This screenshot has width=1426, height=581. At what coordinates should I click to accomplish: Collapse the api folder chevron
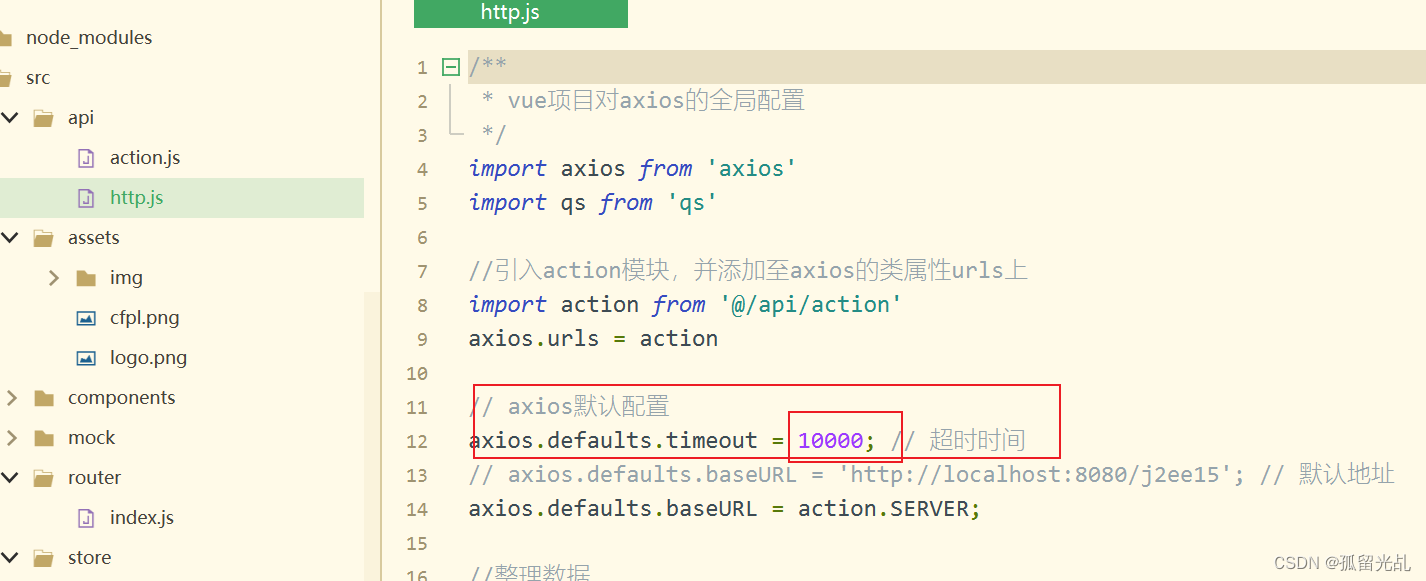tap(11, 118)
